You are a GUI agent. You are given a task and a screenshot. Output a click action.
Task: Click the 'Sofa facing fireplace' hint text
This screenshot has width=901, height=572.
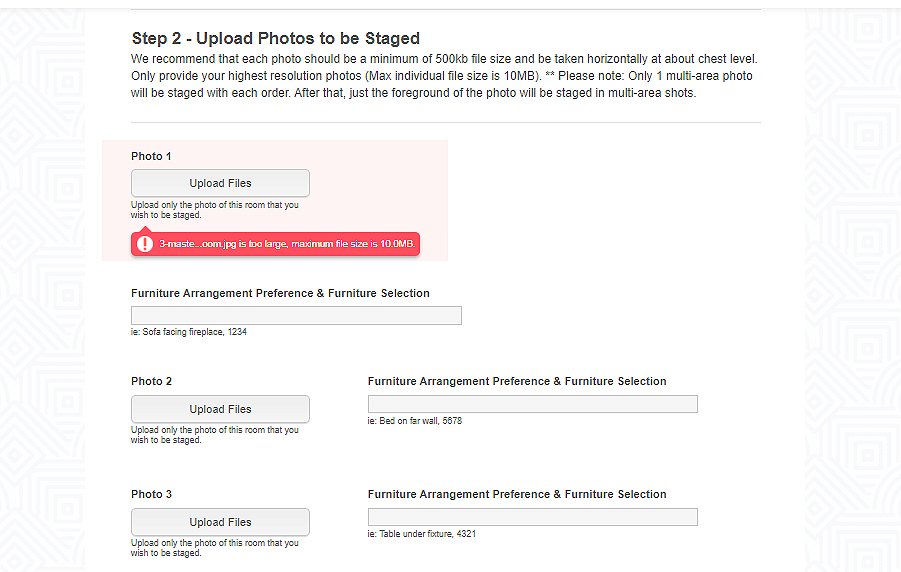click(188, 332)
